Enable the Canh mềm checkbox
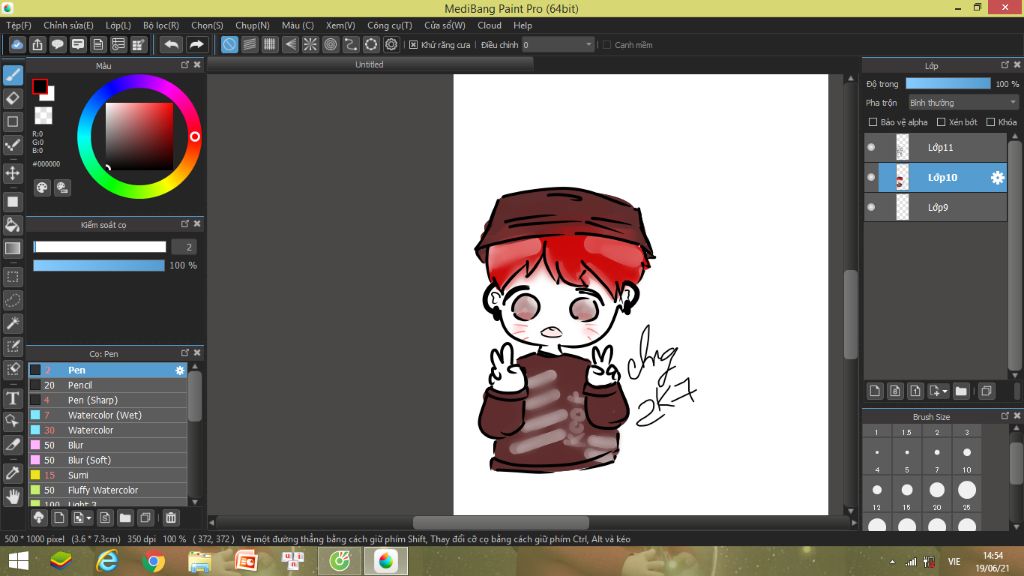 [607, 45]
